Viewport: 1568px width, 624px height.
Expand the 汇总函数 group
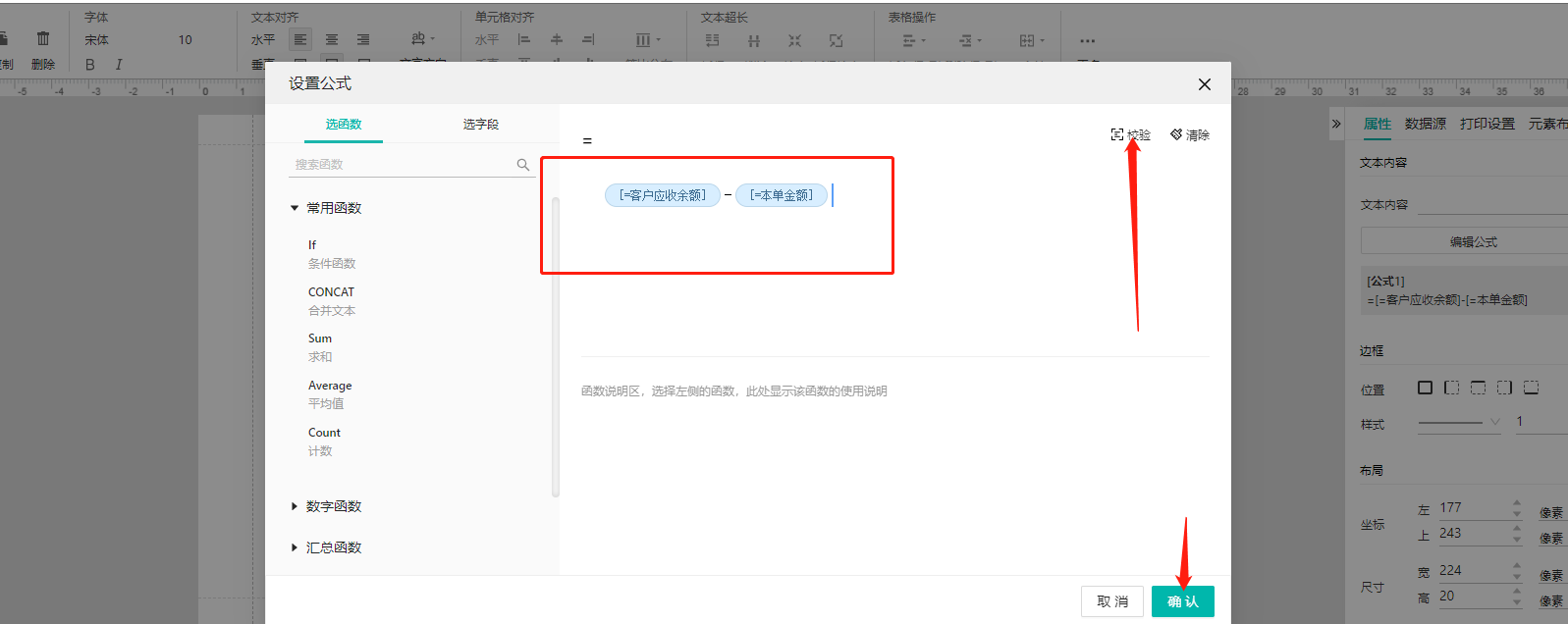click(x=295, y=547)
